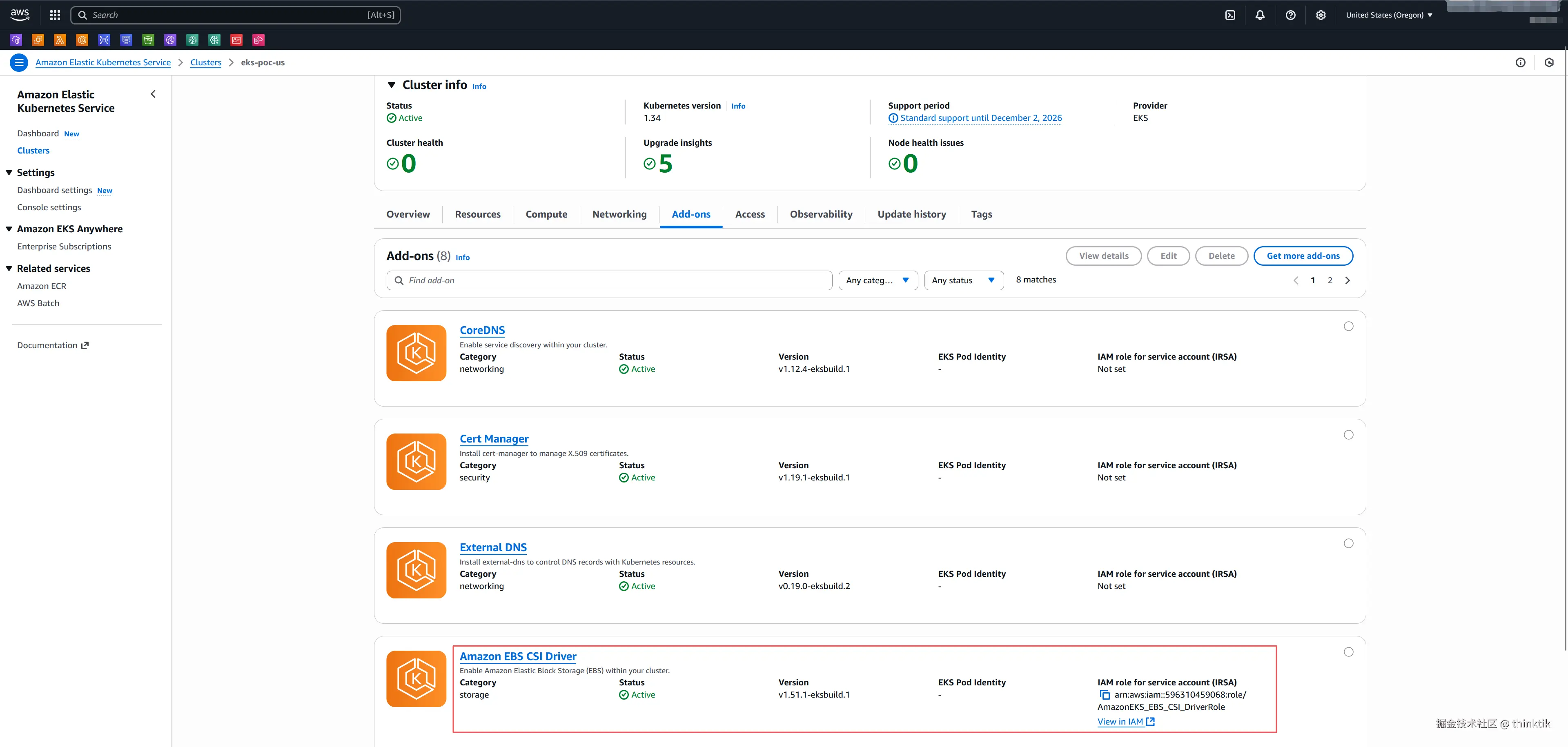Focus the top AWS Search box
This screenshot has height=747, width=1568.
point(236,15)
